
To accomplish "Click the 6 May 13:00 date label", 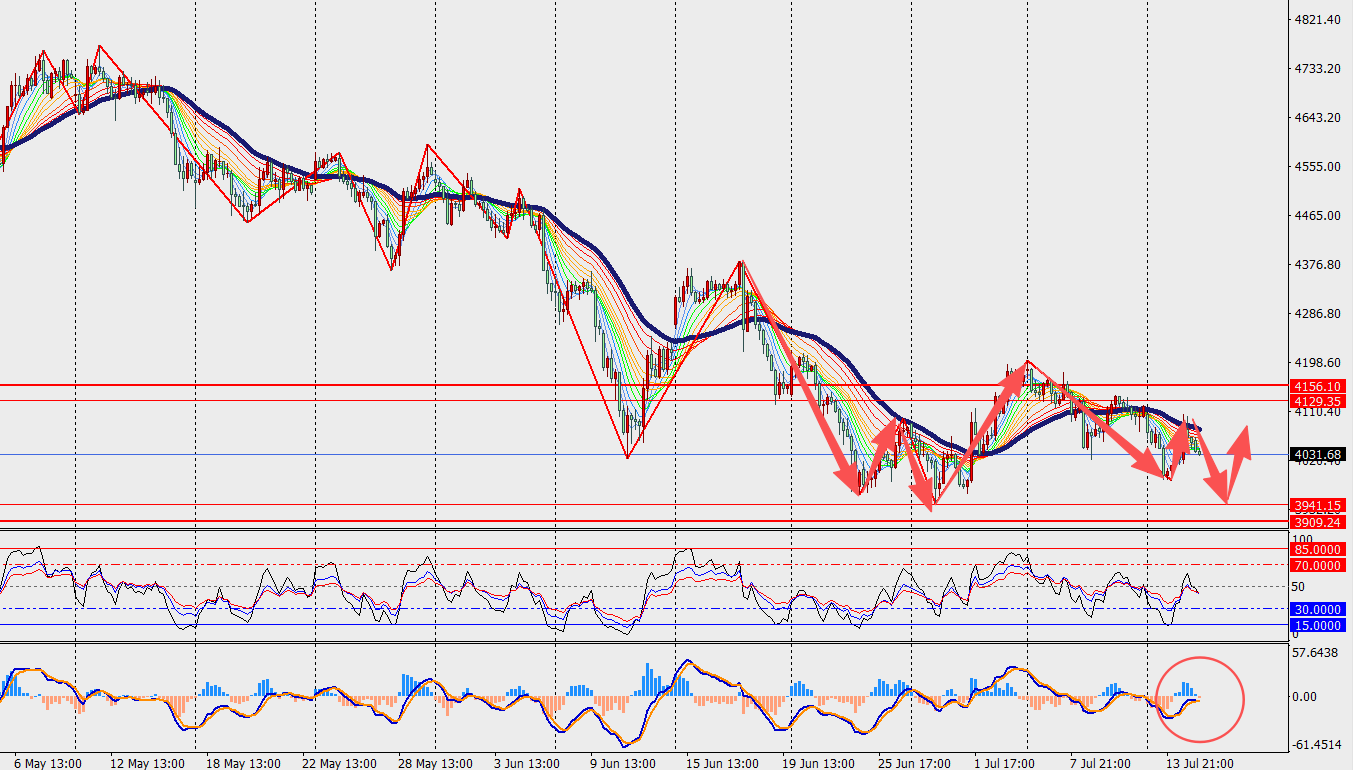I will coord(45,763).
